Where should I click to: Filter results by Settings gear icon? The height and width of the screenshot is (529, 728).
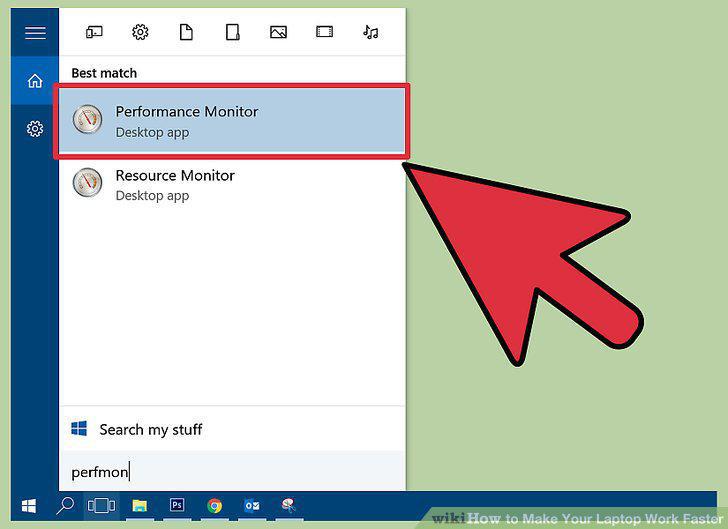[140, 32]
